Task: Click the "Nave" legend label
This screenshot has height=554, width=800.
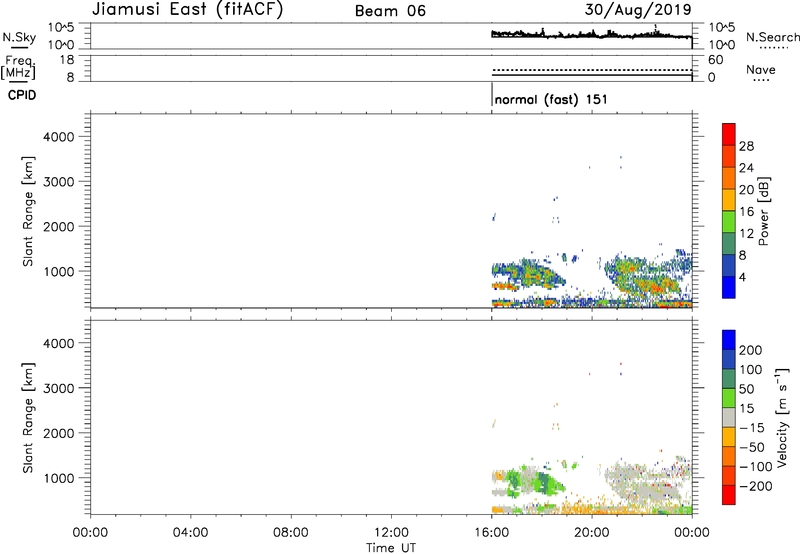Action: pos(761,69)
